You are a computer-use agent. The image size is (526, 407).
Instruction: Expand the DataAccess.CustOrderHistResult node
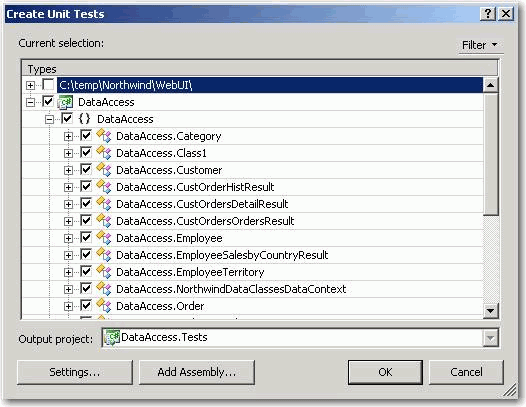click(68, 187)
